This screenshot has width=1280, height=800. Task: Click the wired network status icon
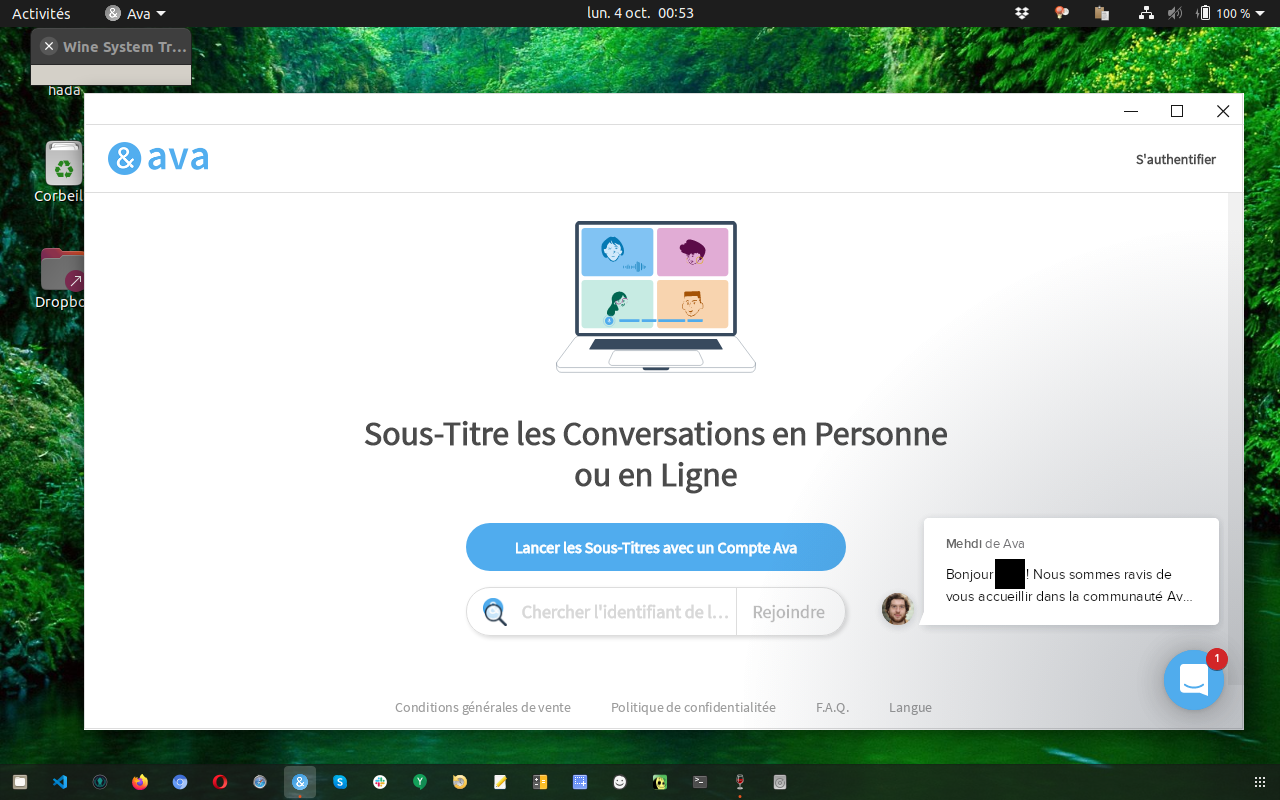tap(1146, 13)
